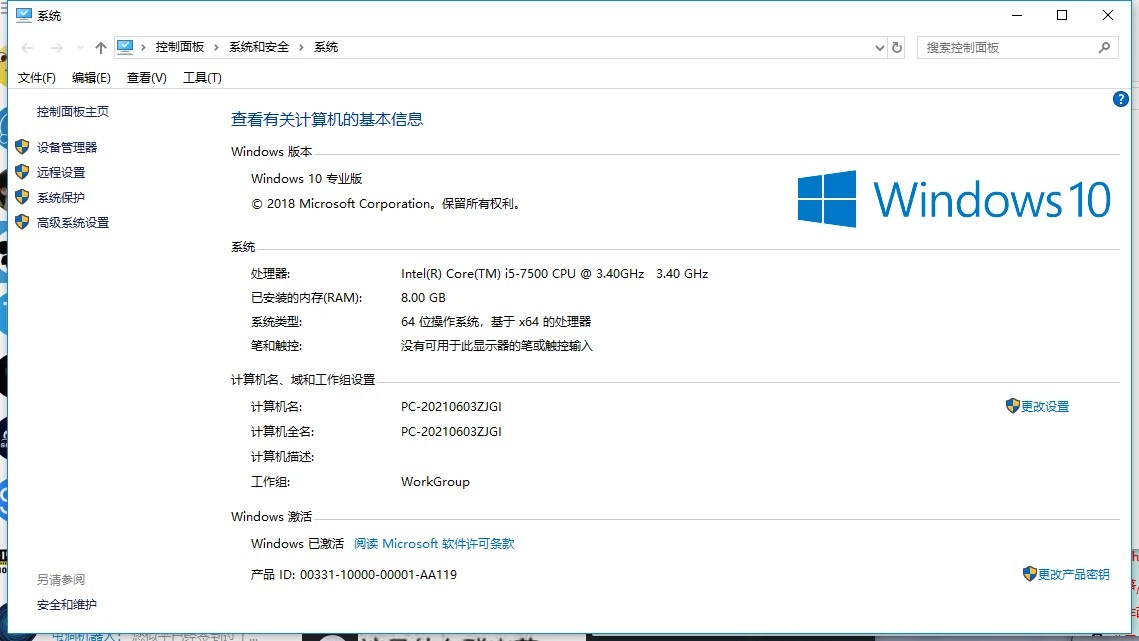This screenshot has height=641, width=1139.
Task: Click the computer icon in address bar
Action: pyautogui.click(x=125, y=47)
